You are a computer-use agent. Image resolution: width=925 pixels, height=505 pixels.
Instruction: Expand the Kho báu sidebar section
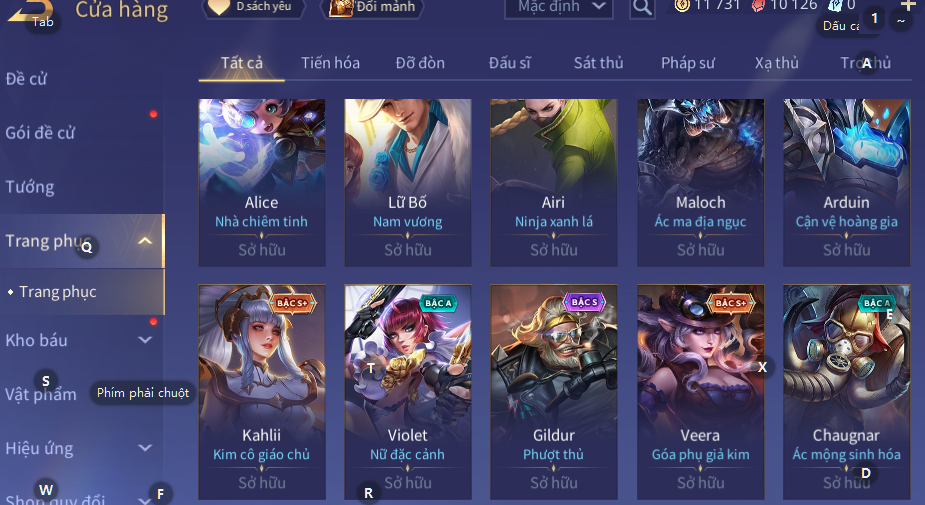(x=145, y=340)
